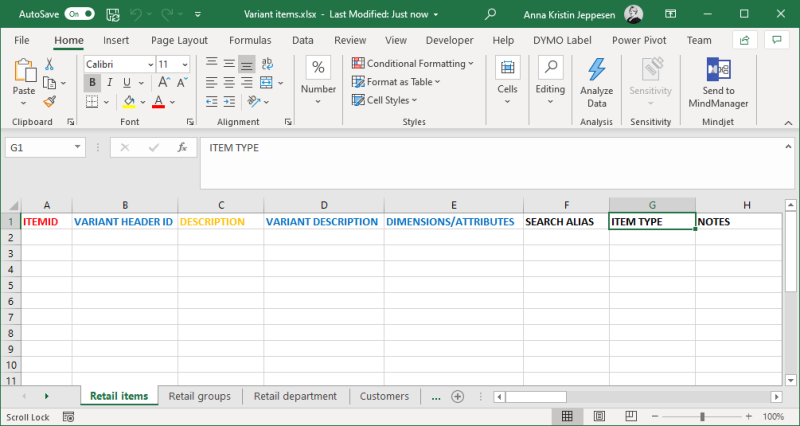Image resolution: width=800 pixels, height=426 pixels.
Task: Switch to the Insert tab
Action: (x=116, y=40)
